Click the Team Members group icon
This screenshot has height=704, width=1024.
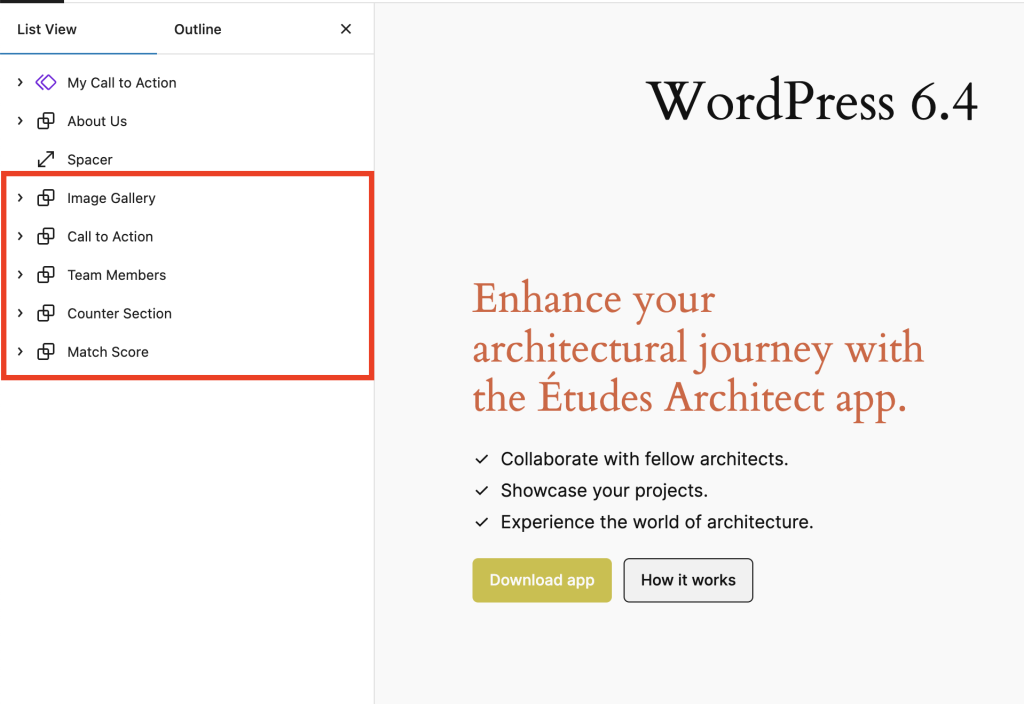pos(46,275)
